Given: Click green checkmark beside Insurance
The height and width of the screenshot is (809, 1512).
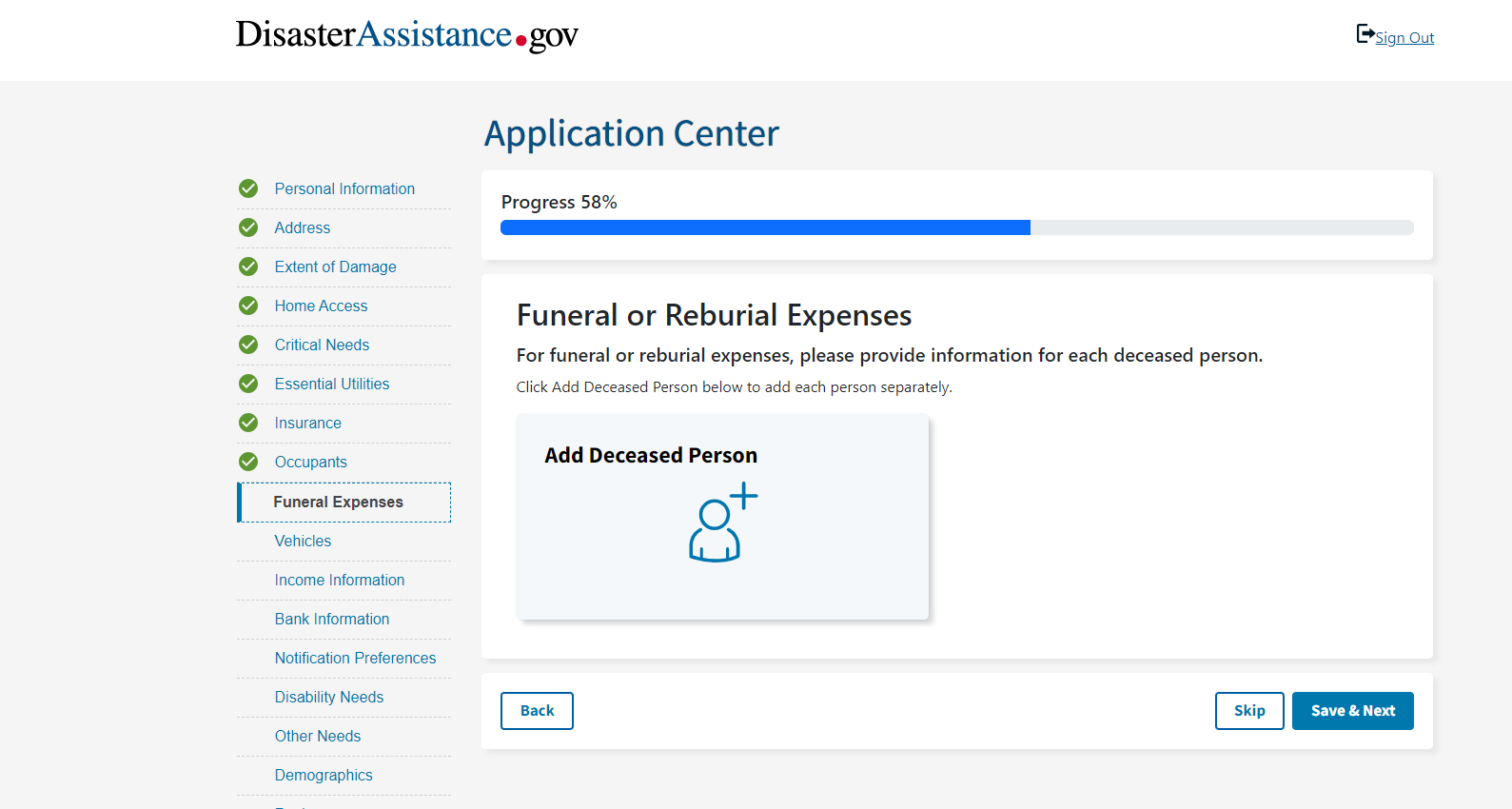Looking at the screenshot, I should [248, 423].
